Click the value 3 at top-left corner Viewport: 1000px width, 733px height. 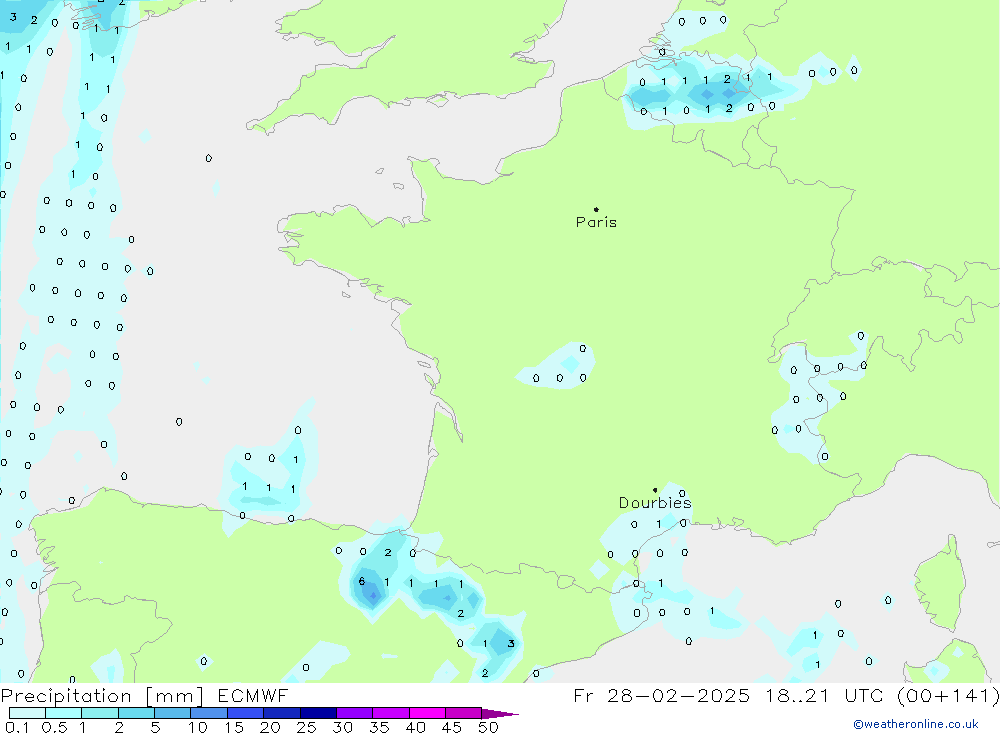[13, 17]
